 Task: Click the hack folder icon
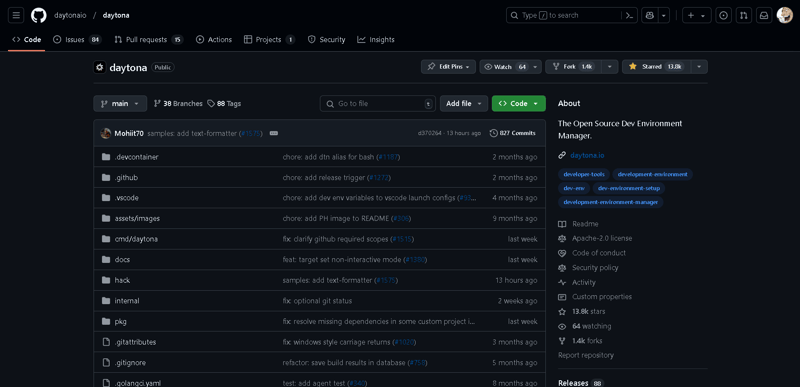pos(106,280)
